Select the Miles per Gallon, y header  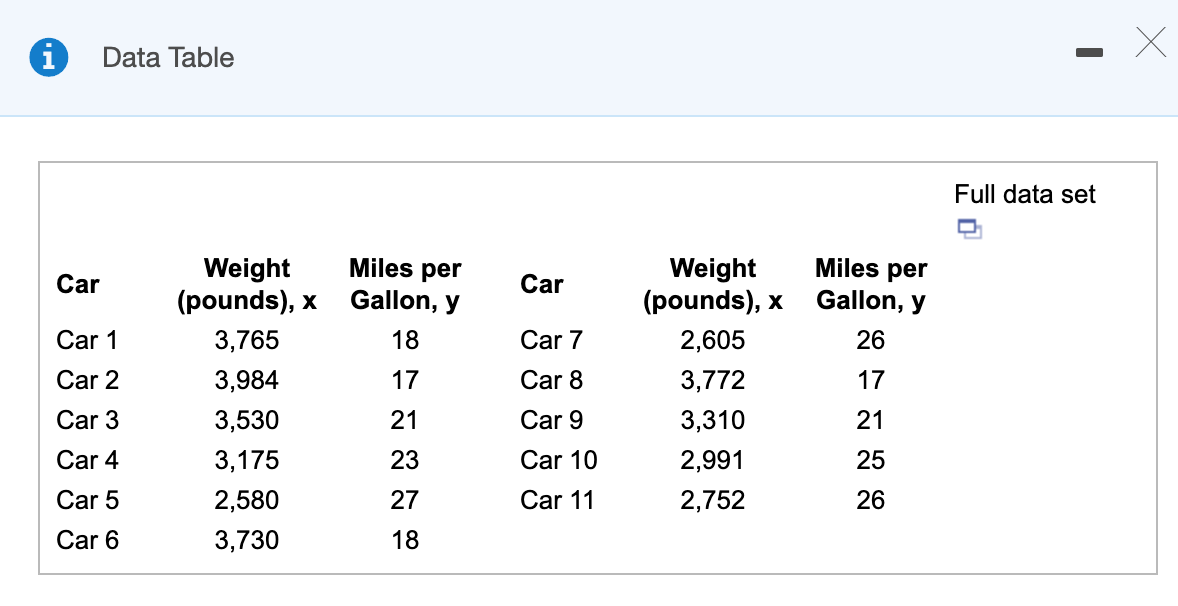click(404, 284)
